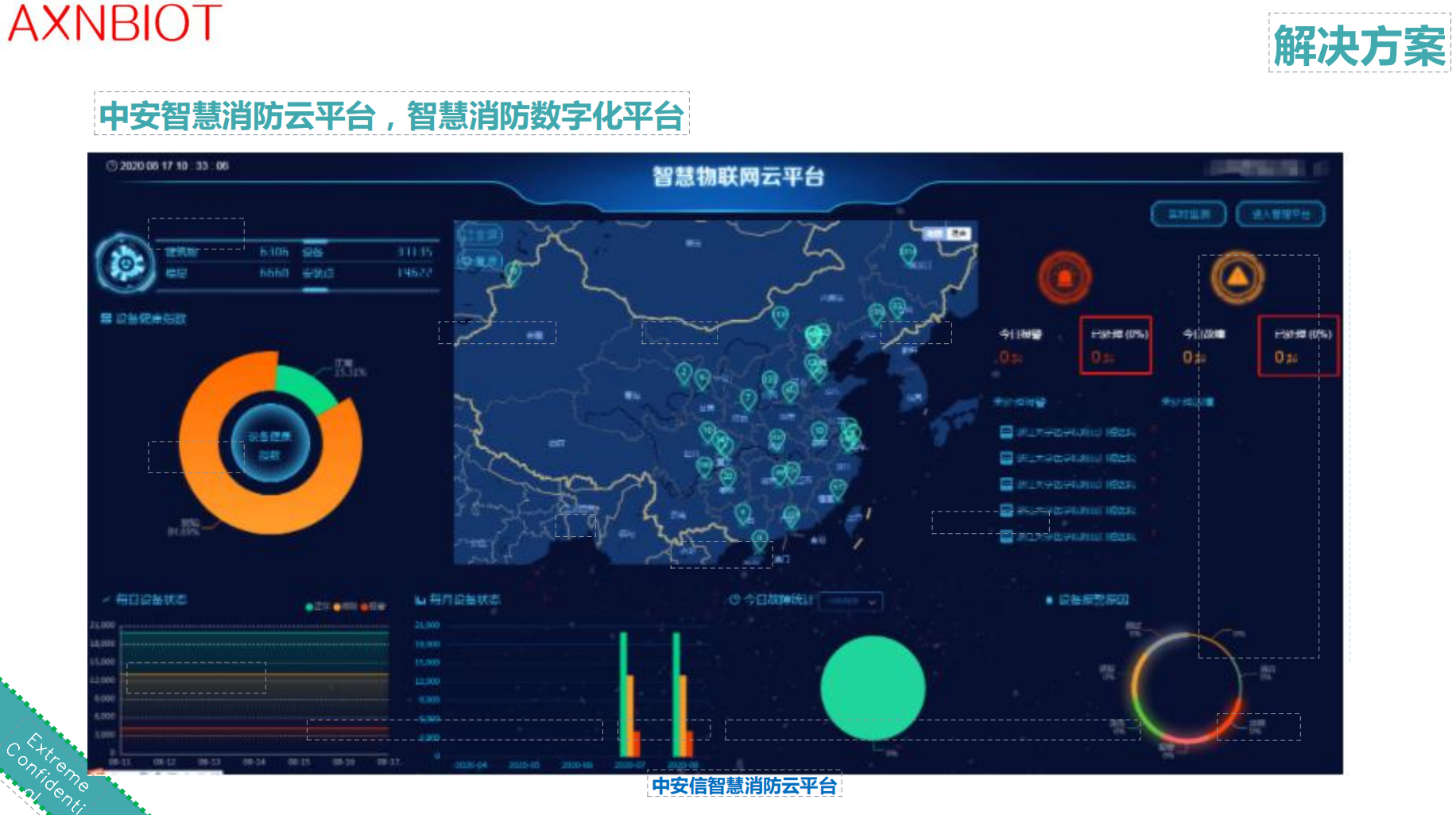Click the 今日故障 count label
1456x815 pixels.
[1203, 334]
